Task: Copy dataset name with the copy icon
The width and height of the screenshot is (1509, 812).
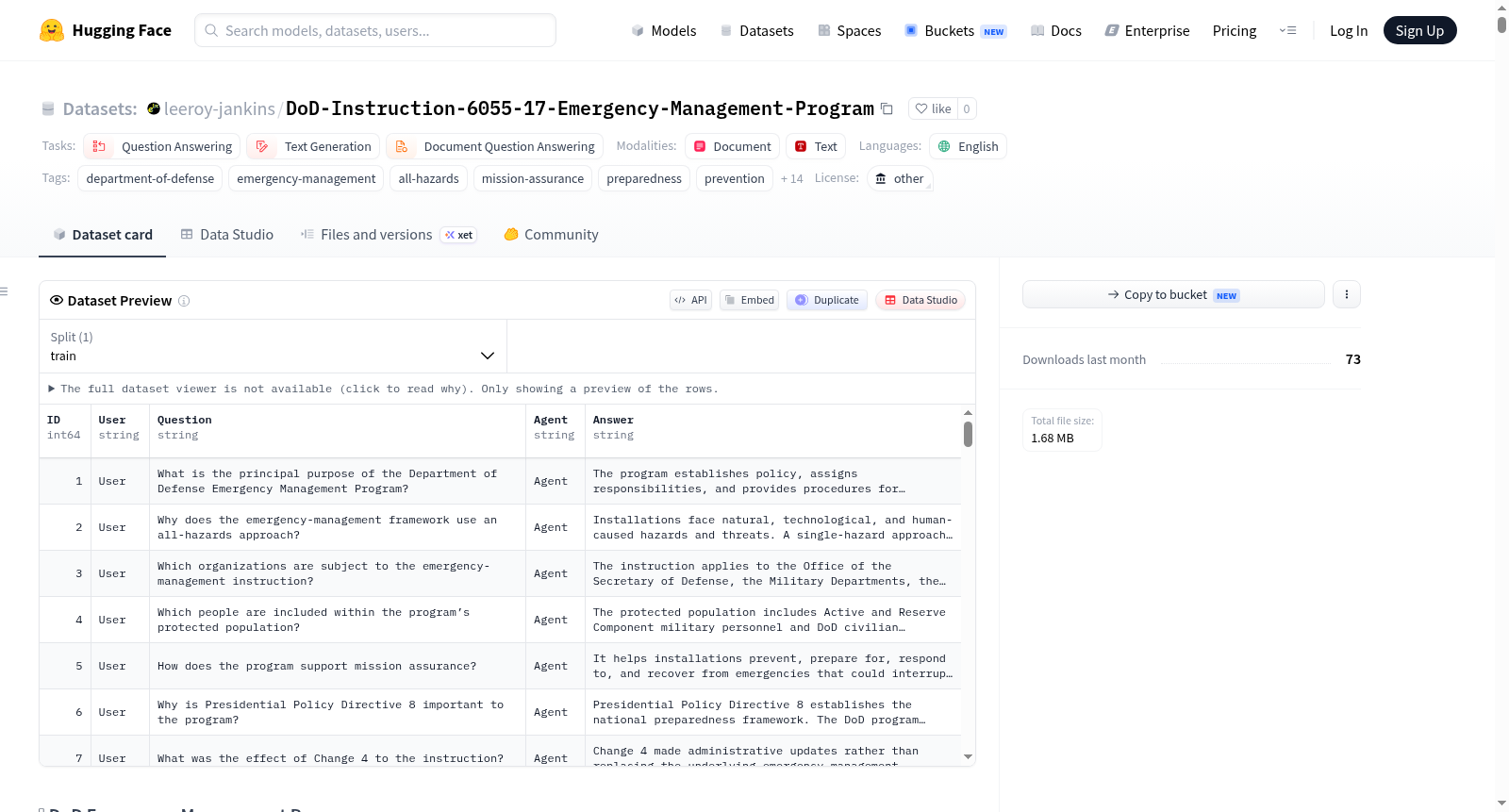Action: 887,108
